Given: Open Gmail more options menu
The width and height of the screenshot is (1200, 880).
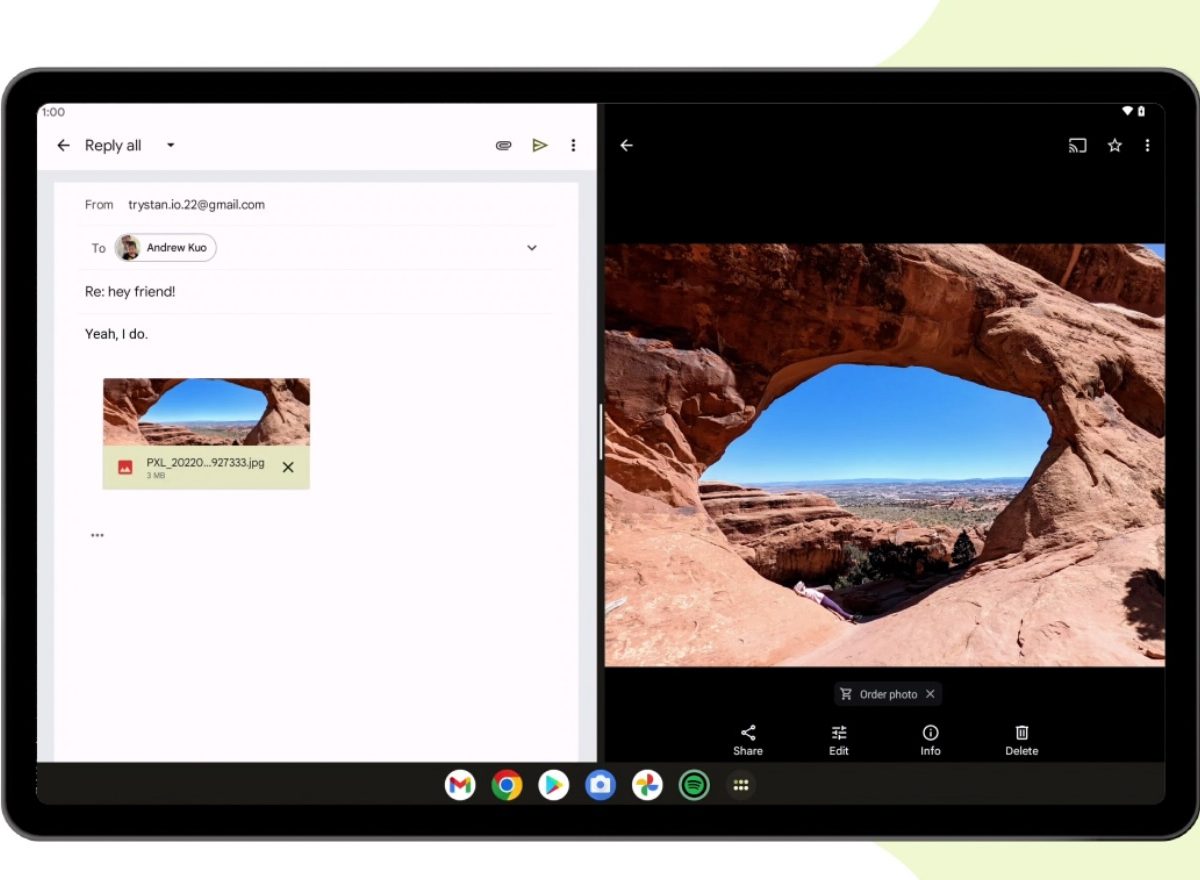Looking at the screenshot, I should [x=573, y=146].
